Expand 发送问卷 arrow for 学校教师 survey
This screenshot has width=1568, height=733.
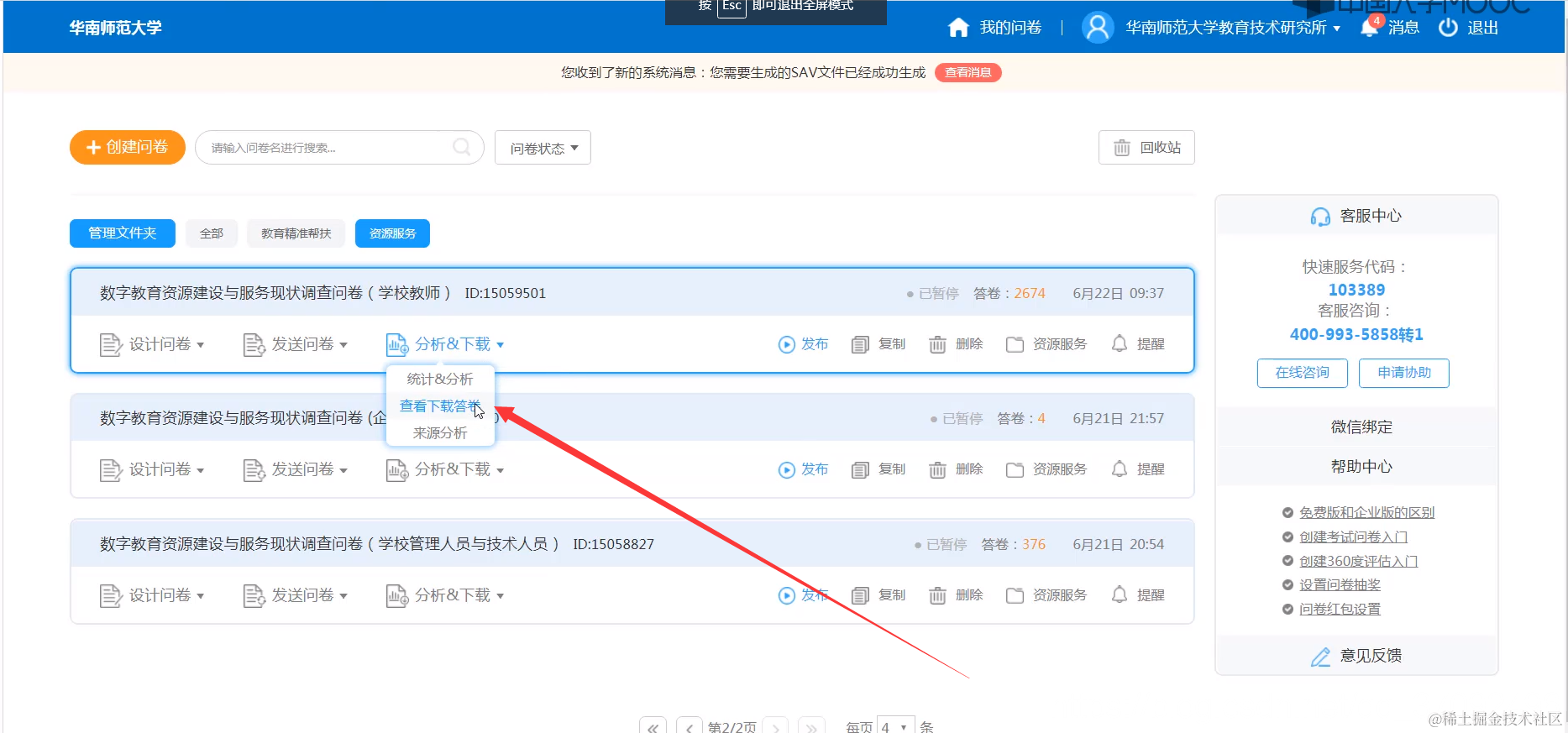(343, 345)
